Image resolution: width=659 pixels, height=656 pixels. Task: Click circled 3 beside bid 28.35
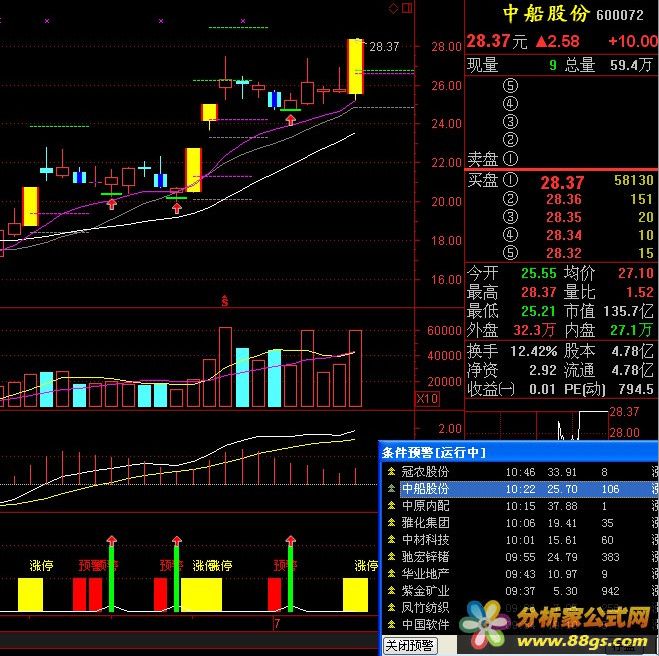(510, 217)
